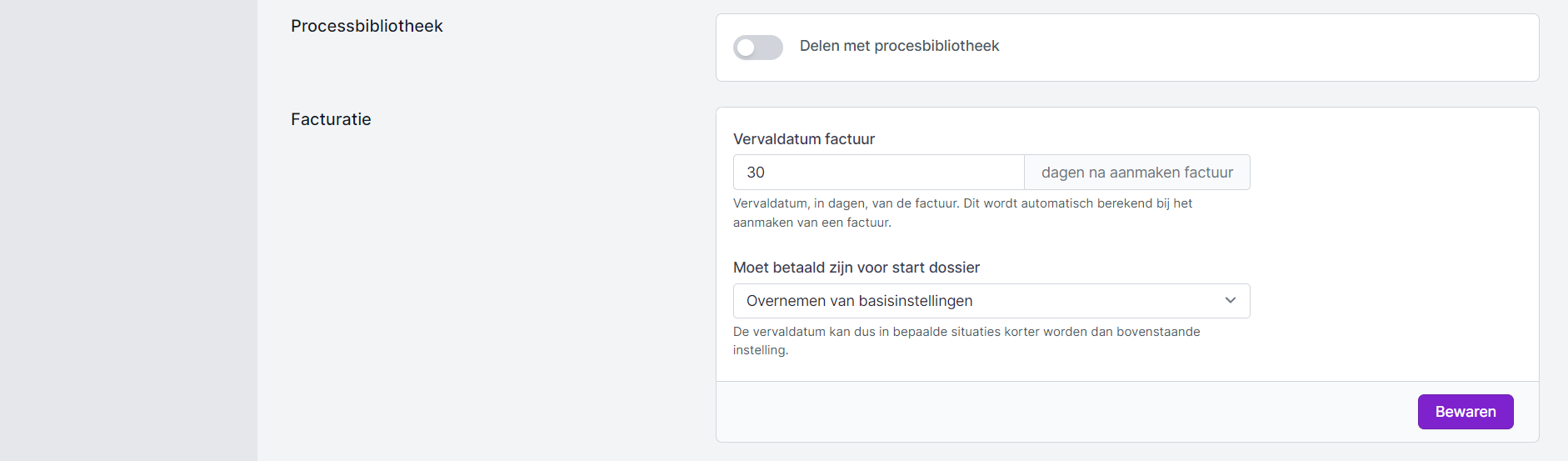
Task: Click the hint text 'De vervaldatum kan dus'
Action: [966, 332]
